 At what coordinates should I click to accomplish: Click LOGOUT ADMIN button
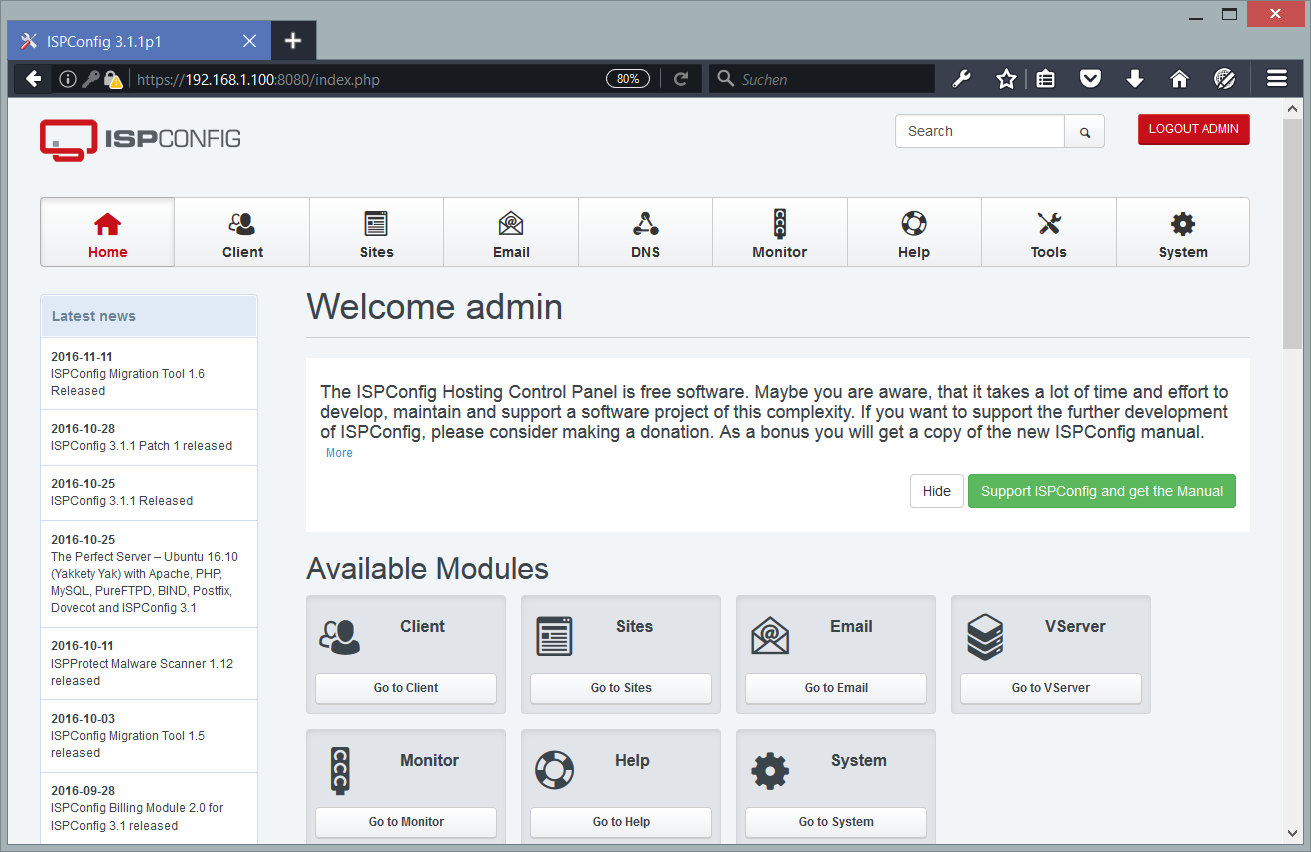click(x=1193, y=129)
